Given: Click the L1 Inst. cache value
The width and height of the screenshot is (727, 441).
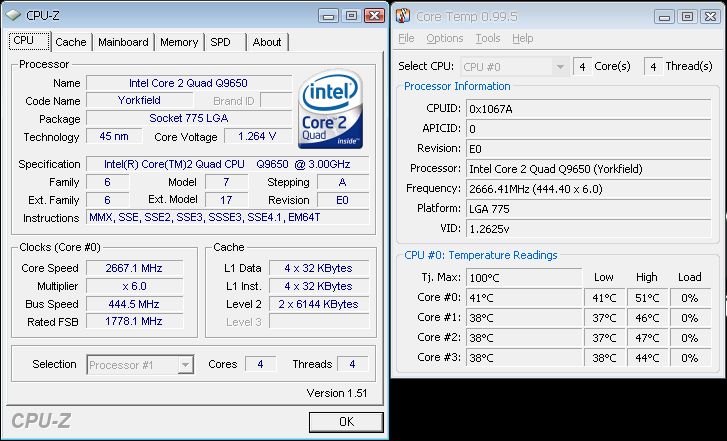Looking at the screenshot, I should coord(319,286).
